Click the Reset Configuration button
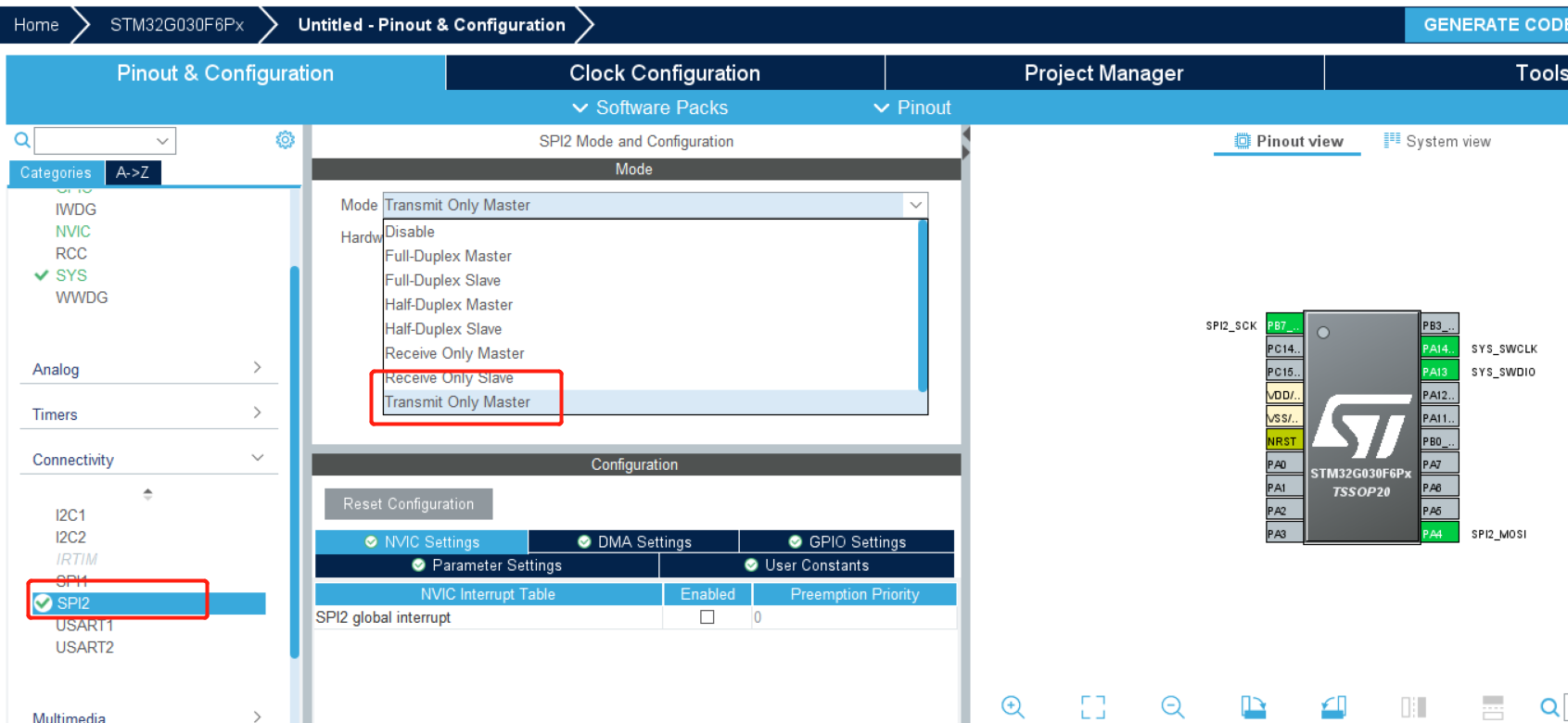 408,504
